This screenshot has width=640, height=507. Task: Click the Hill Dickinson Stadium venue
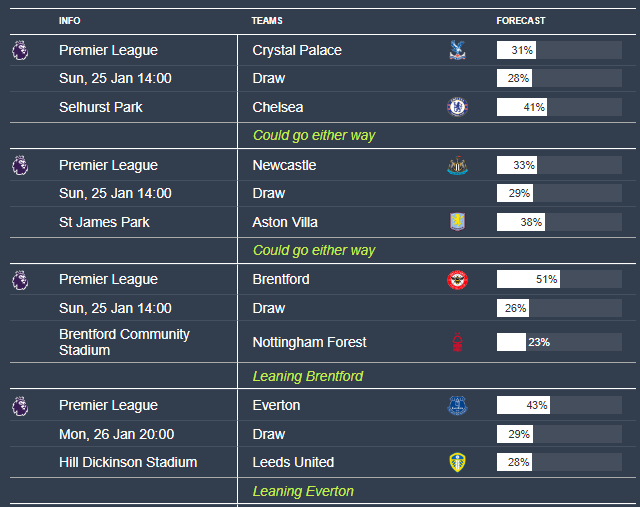(x=128, y=462)
